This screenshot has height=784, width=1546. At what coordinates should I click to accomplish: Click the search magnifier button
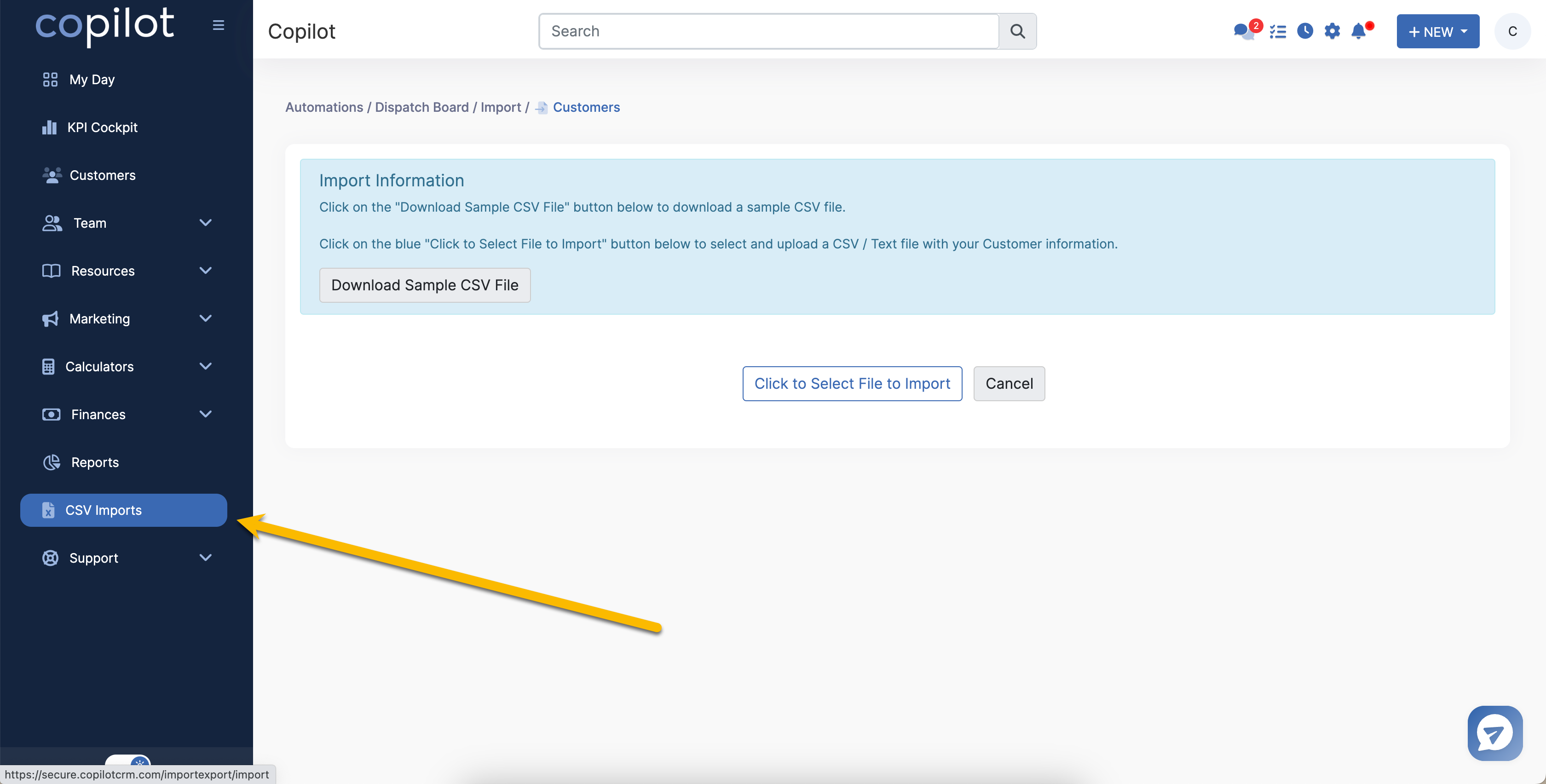click(1017, 31)
